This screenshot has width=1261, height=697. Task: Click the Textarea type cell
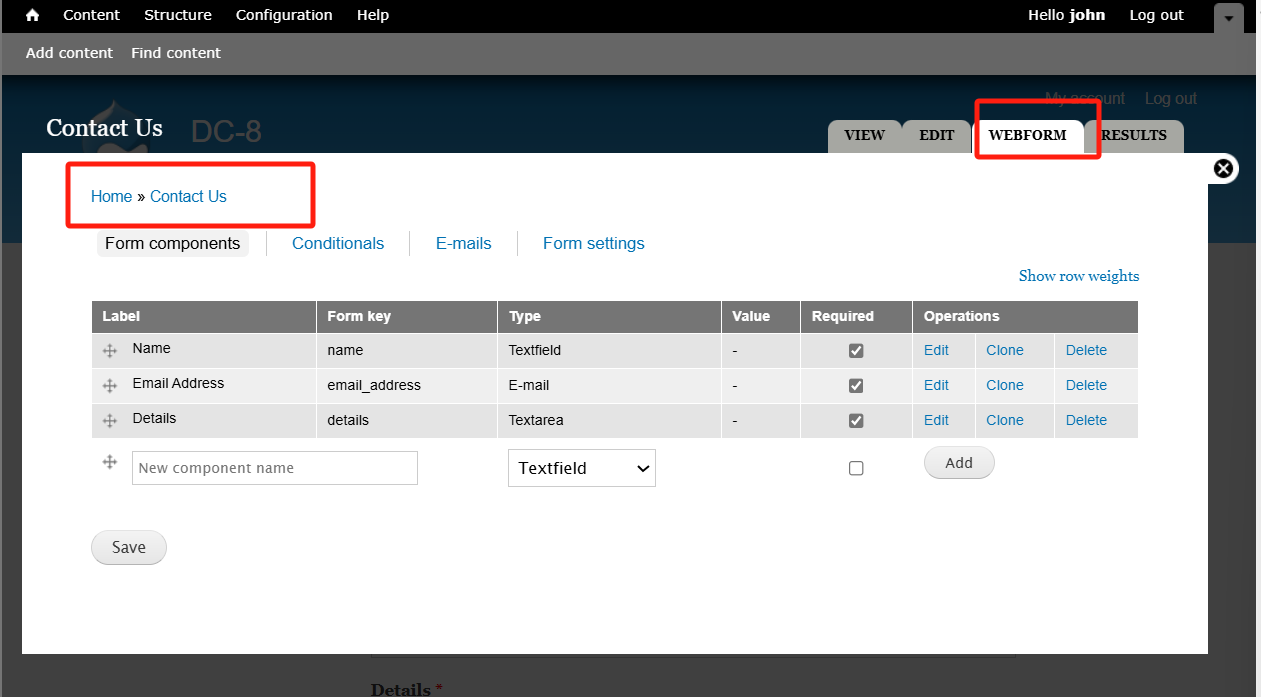(x=609, y=420)
